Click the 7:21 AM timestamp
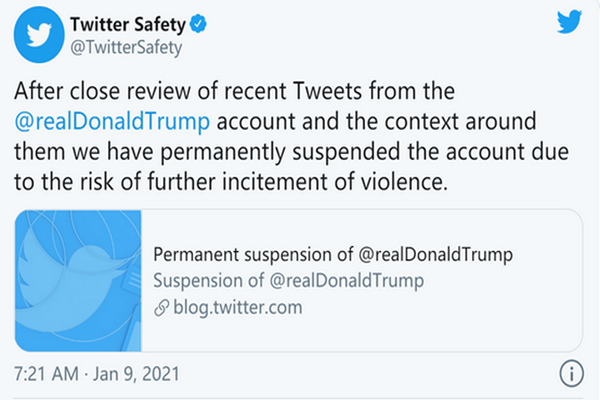Screen dimensions: 600x400 (x=46, y=375)
